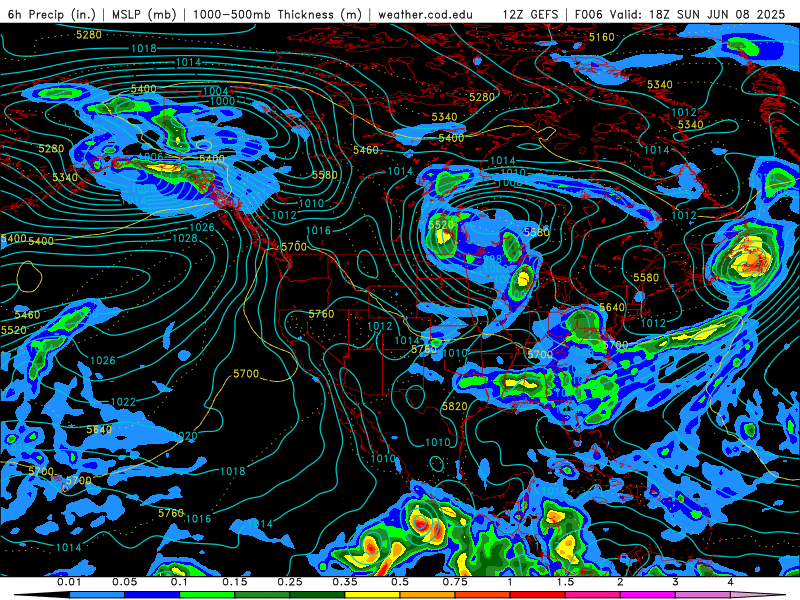
Task: Click the 4 value on the precip scale
Action: (730, 582)
